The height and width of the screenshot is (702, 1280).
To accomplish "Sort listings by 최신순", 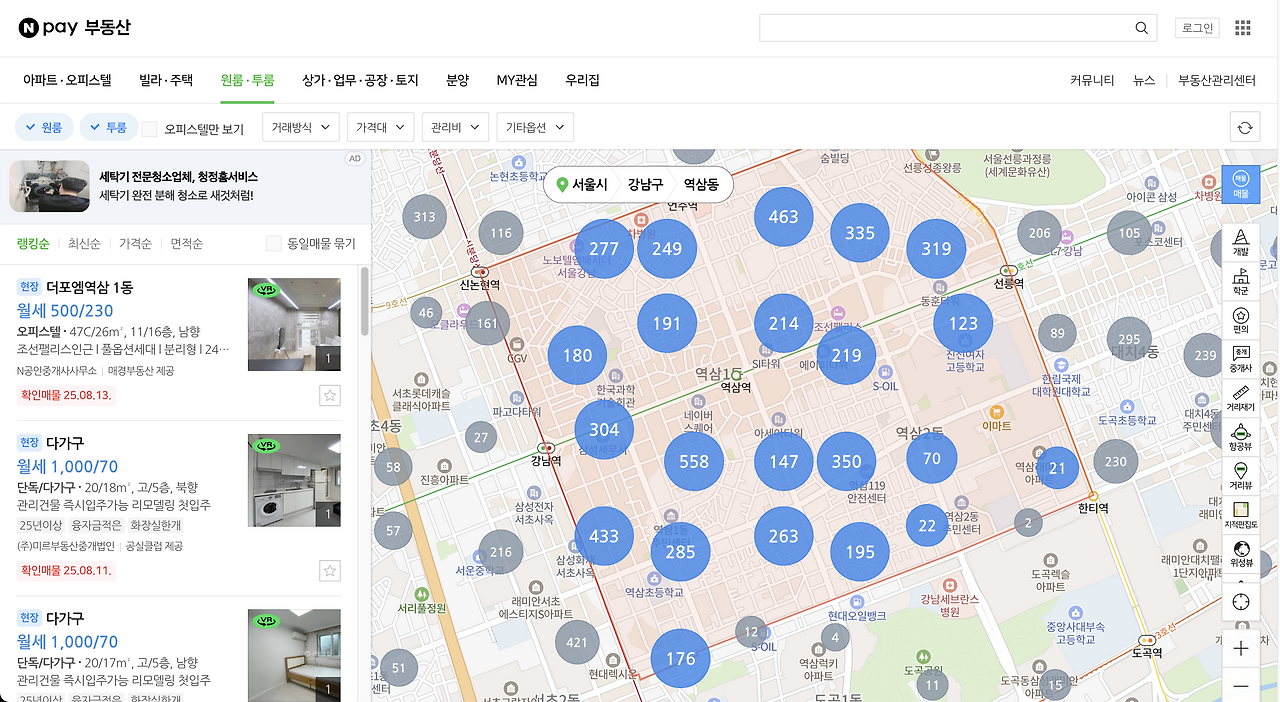I will pyautogui.click(x=84, y=243).
